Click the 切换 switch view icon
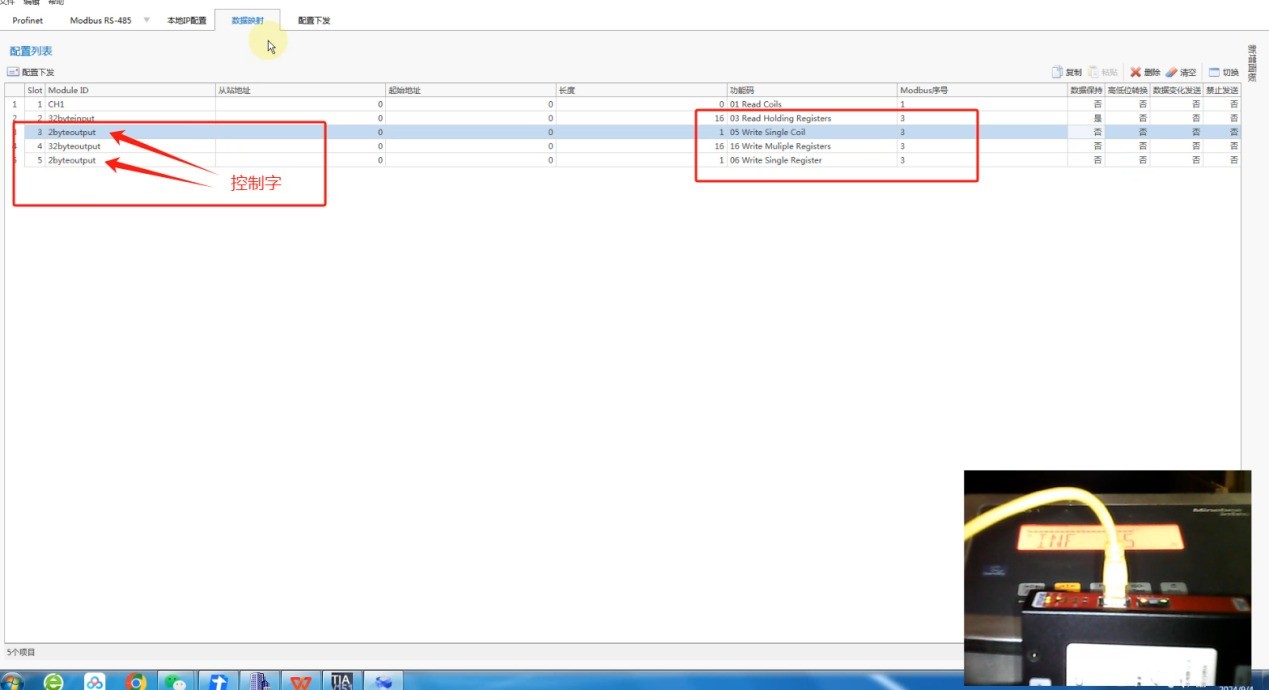The height and width of the screenshot is (690, 1269). 1214,72
